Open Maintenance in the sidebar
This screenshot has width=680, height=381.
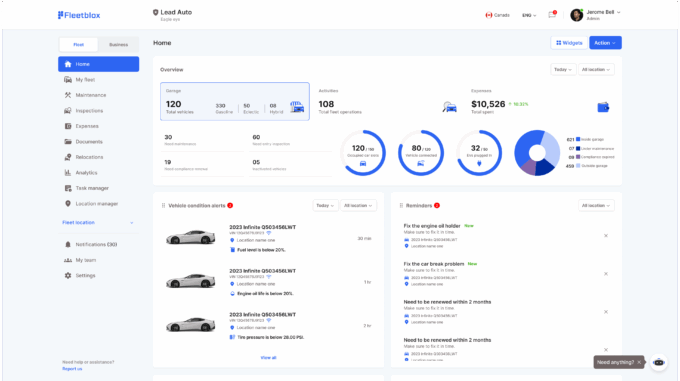[x=98, y=95]
